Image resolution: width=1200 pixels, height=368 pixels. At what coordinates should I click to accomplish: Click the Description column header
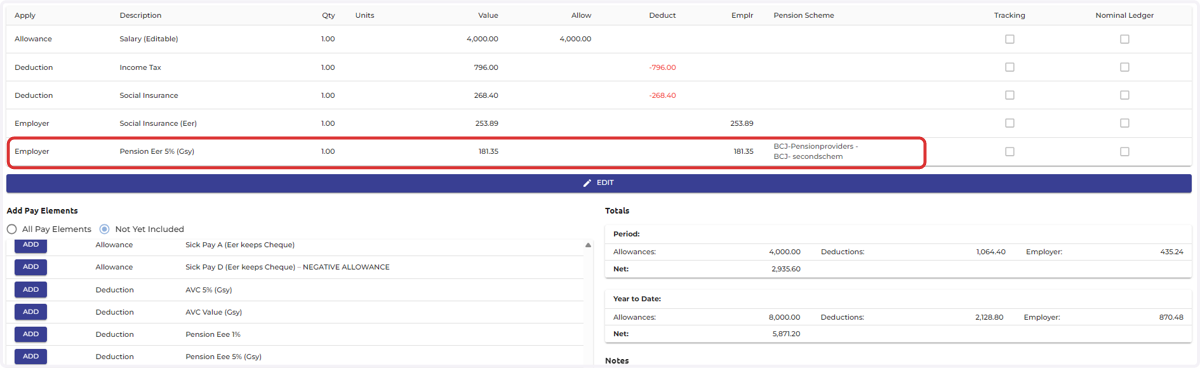coord(140,16)
